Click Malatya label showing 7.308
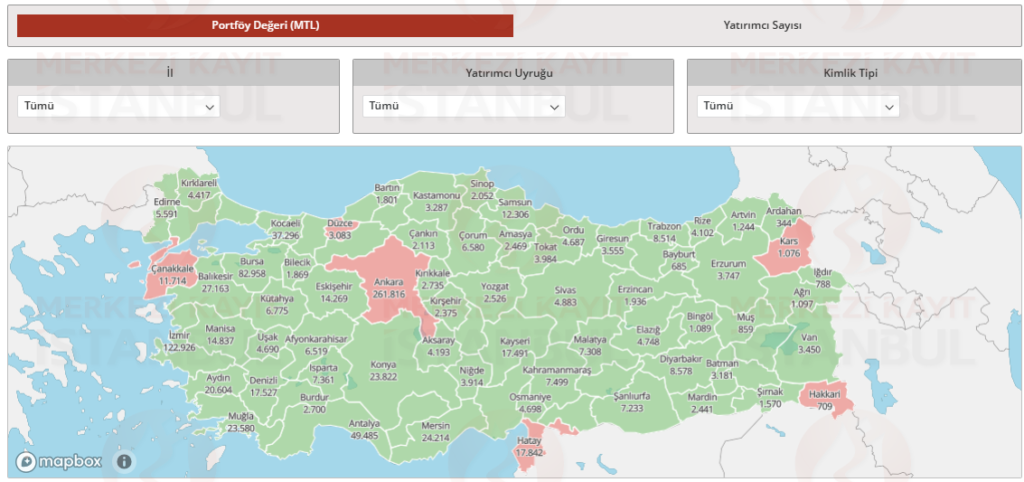This screenshot has height=482, width=1024. [x=590, y=345]
